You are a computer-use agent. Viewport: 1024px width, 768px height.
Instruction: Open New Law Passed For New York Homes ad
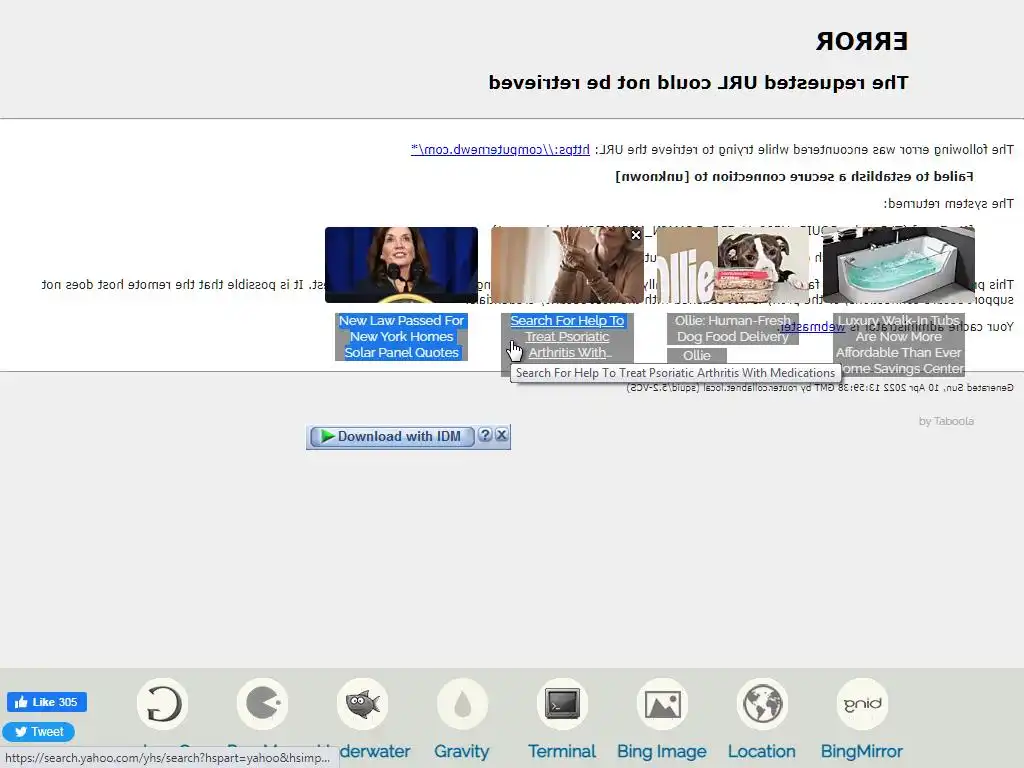(x=402, y=336)
